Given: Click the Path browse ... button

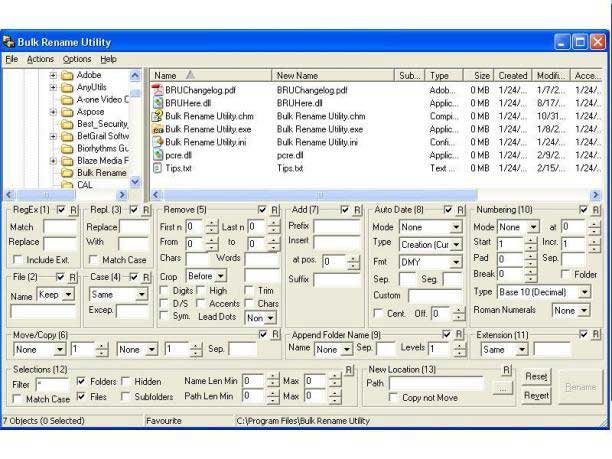Looking at the screenshot, I should [503, 388].
